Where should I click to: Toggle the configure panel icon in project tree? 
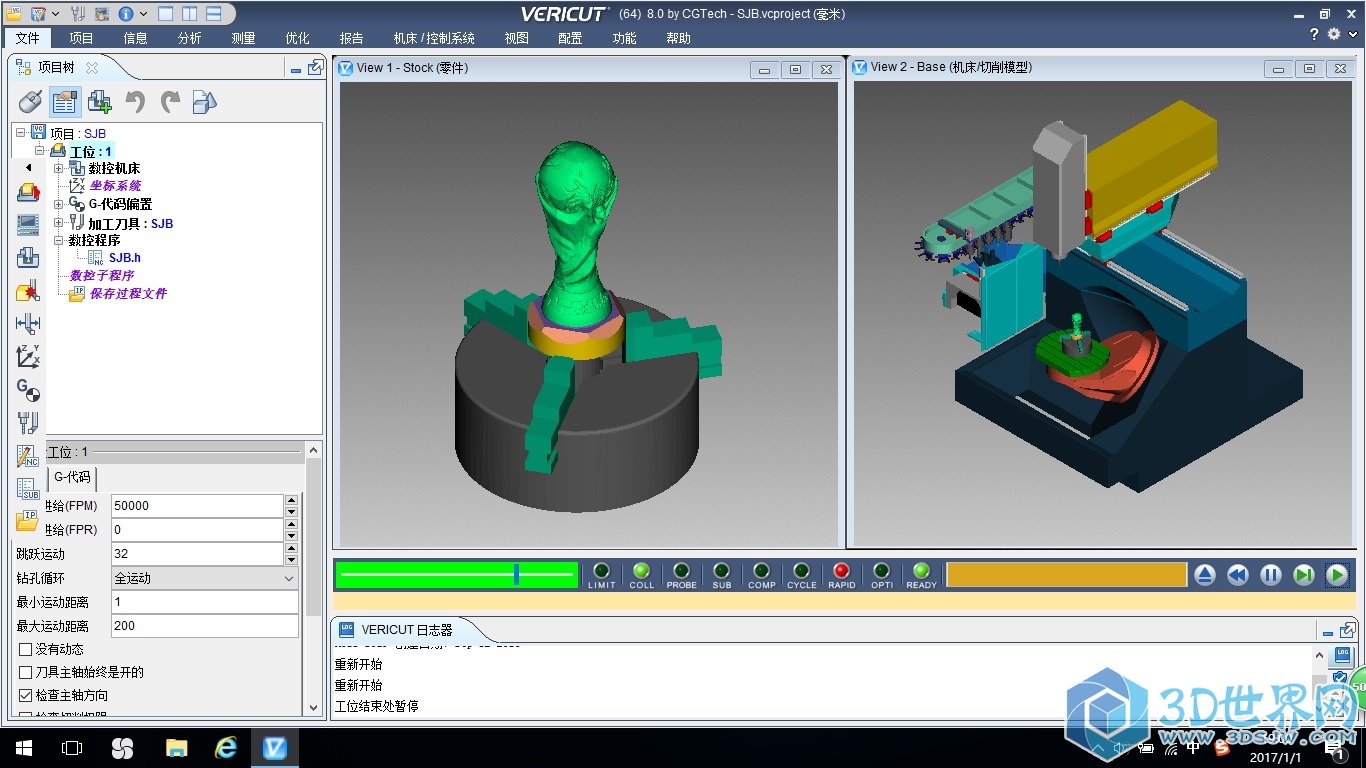[x=65, y=101]
